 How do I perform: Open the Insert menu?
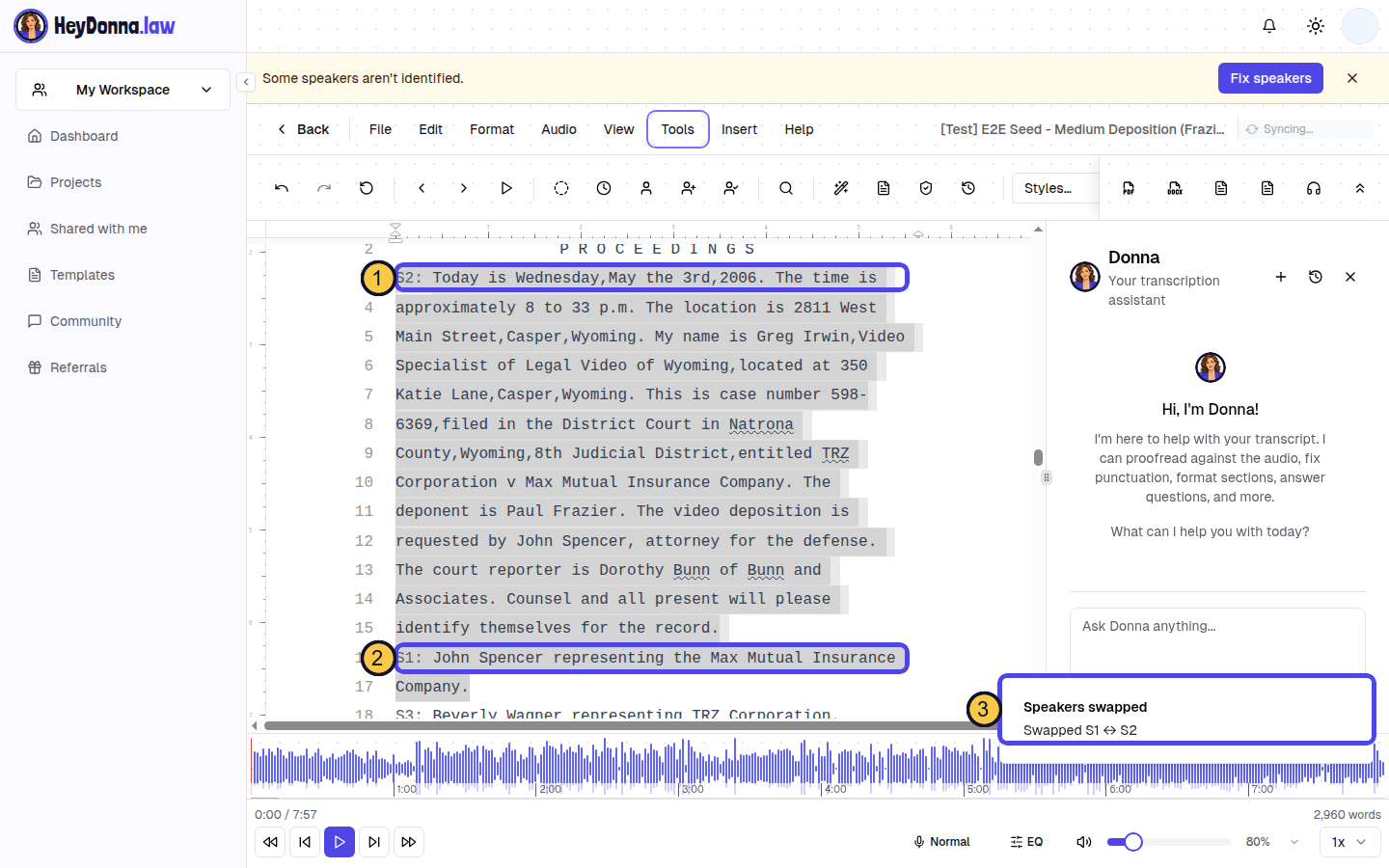click(739, 129)
